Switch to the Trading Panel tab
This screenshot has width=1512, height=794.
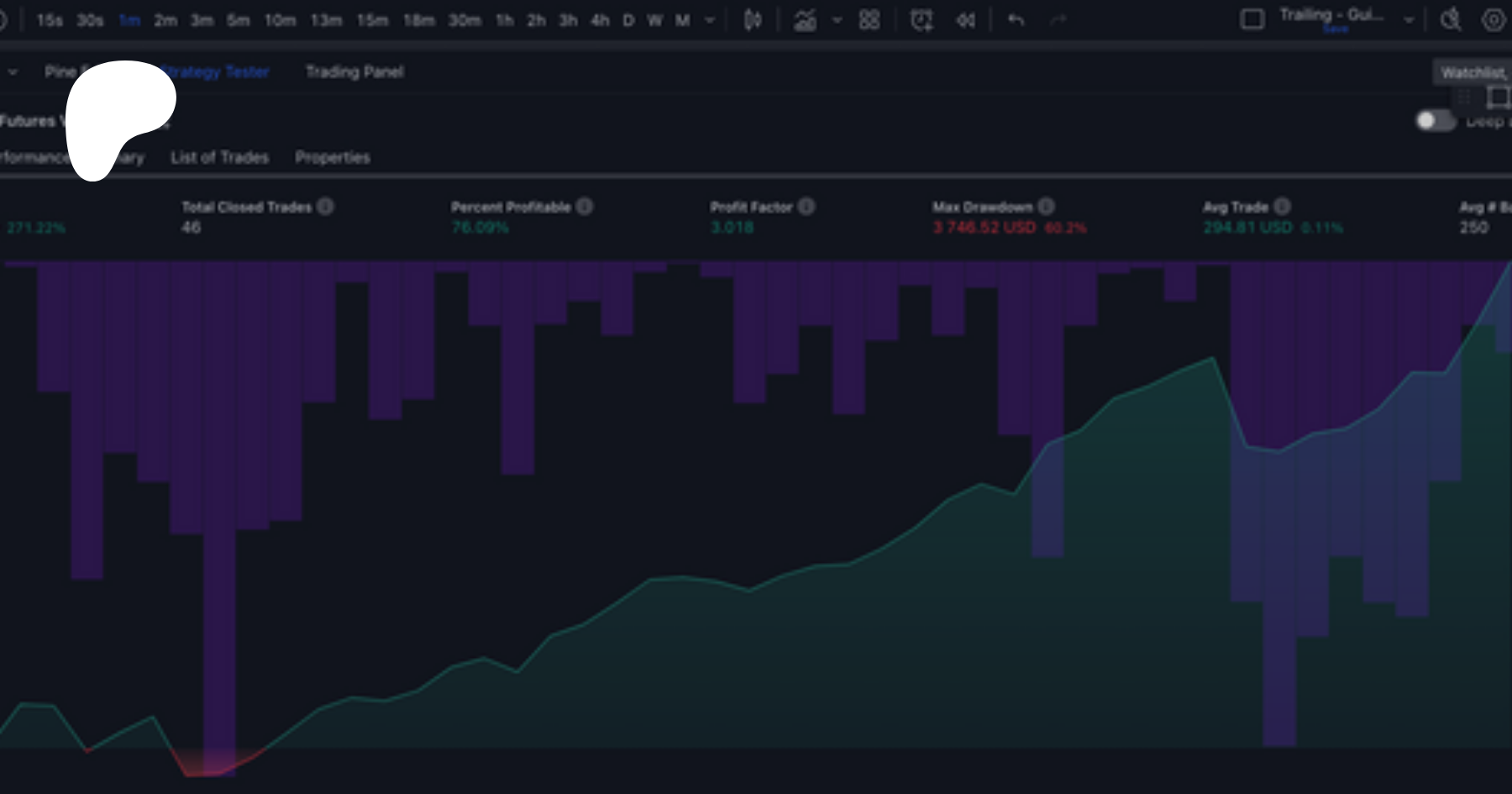(354, 72)
